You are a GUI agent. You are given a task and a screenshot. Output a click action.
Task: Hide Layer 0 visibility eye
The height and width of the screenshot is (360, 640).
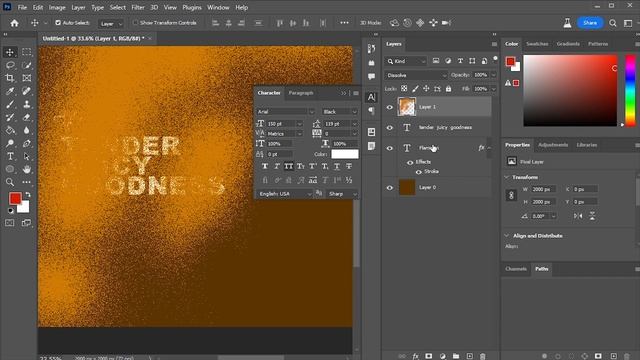pos(389,188)
